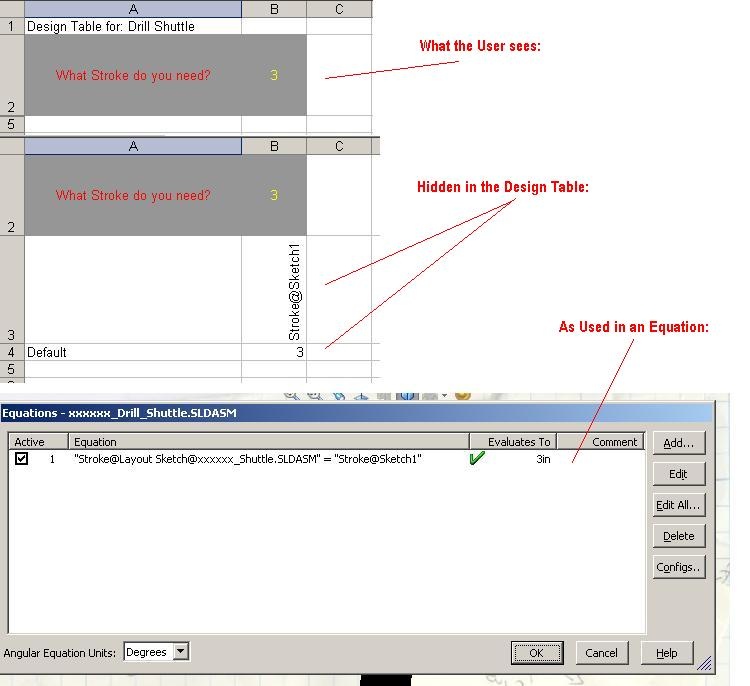Open Edit All... in Equations dialog
The width and height of the screenshot is (750, 686).
tap(679, 505)
